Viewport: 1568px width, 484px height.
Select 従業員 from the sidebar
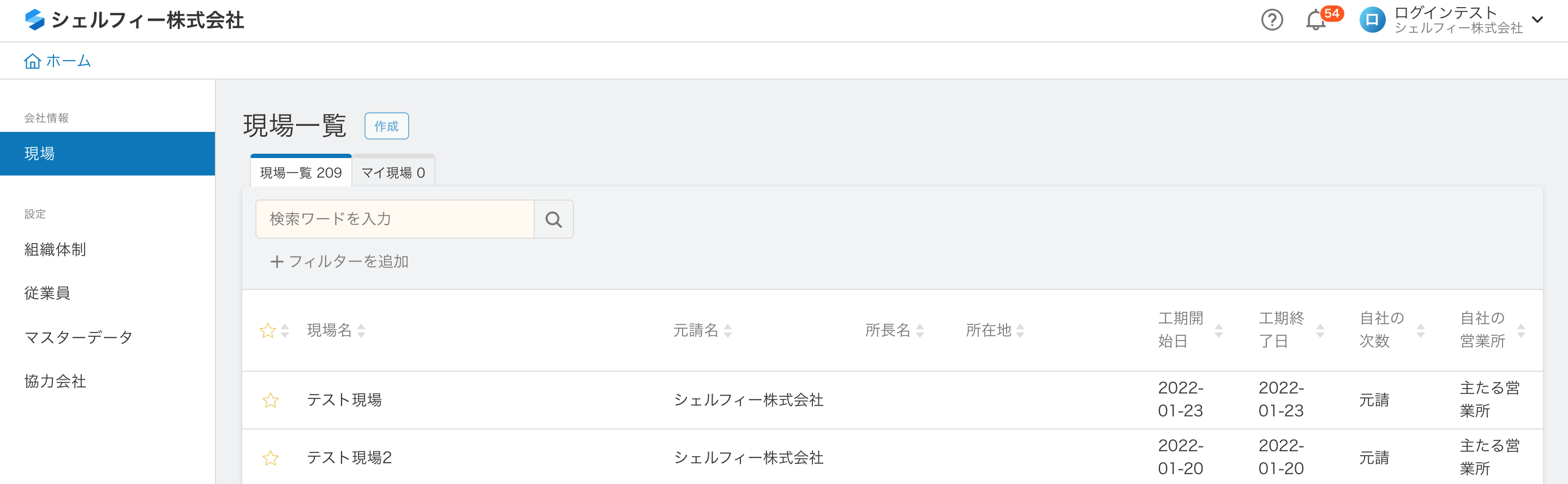(x=47, y=293)
